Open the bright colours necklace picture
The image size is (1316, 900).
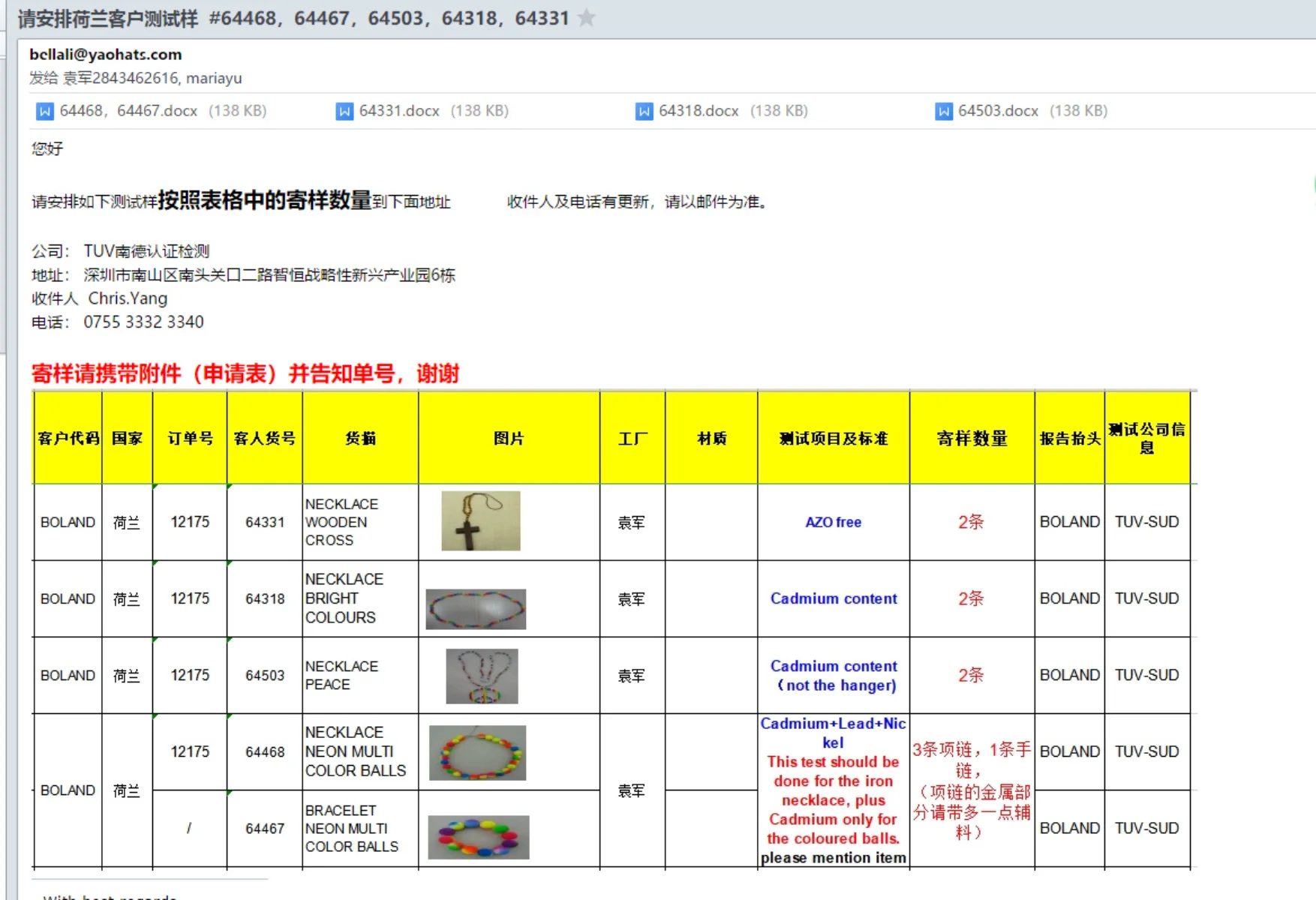tap(476, 609)
